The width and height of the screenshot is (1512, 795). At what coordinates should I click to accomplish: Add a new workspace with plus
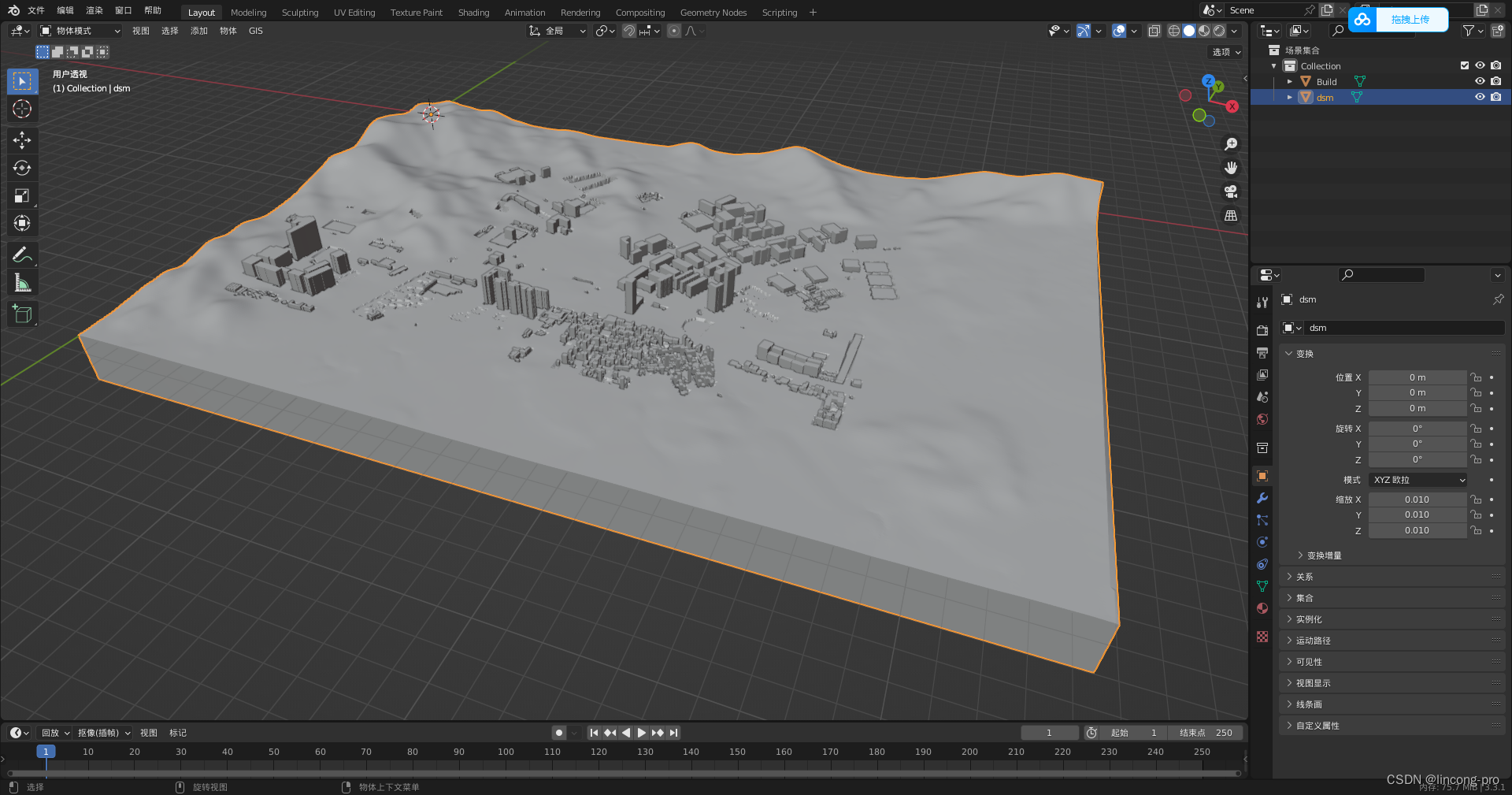point(813,12)
